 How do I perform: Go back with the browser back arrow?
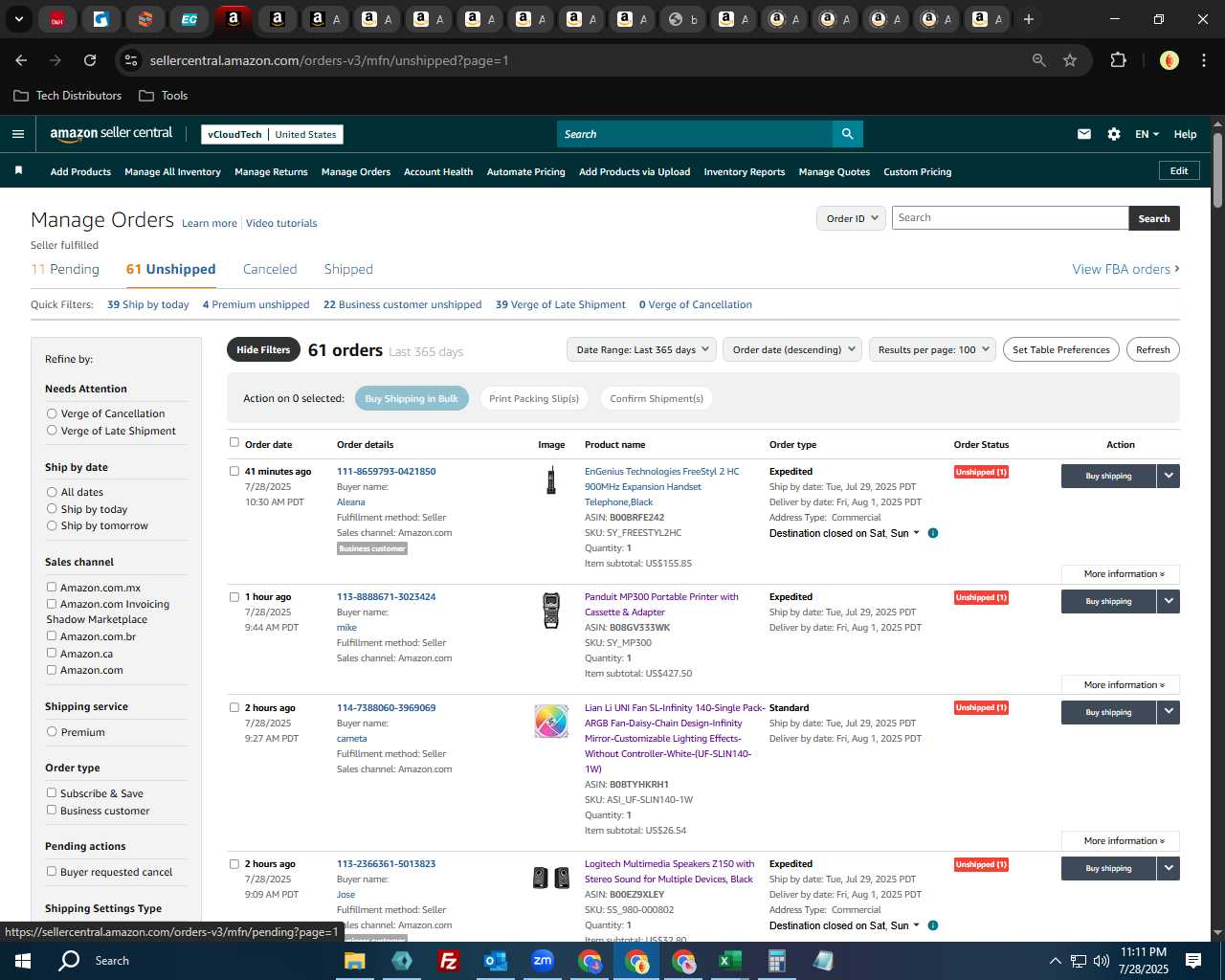pyautogui.click(x=21, y=60)
